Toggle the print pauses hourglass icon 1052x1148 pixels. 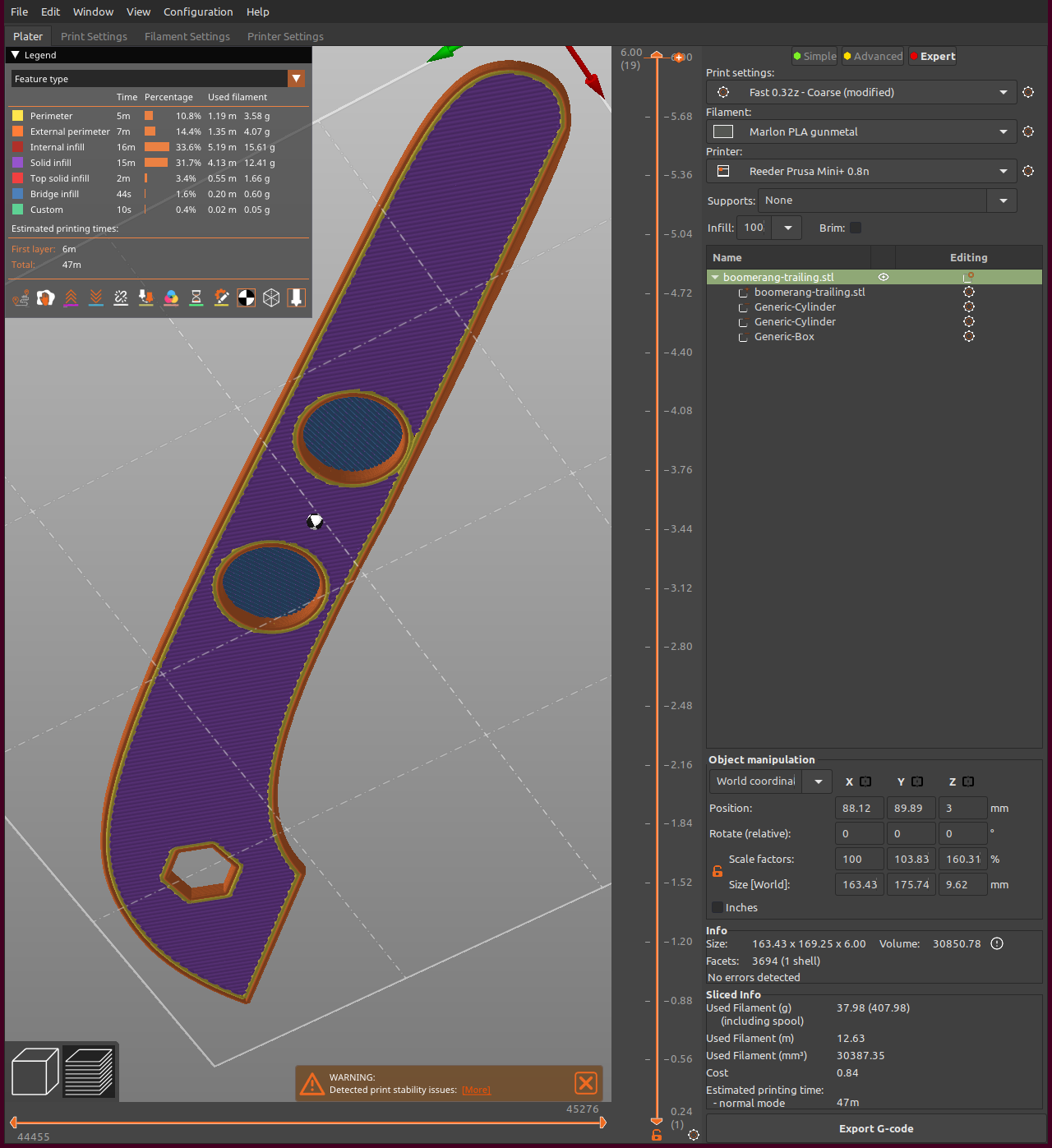[196, 297]
